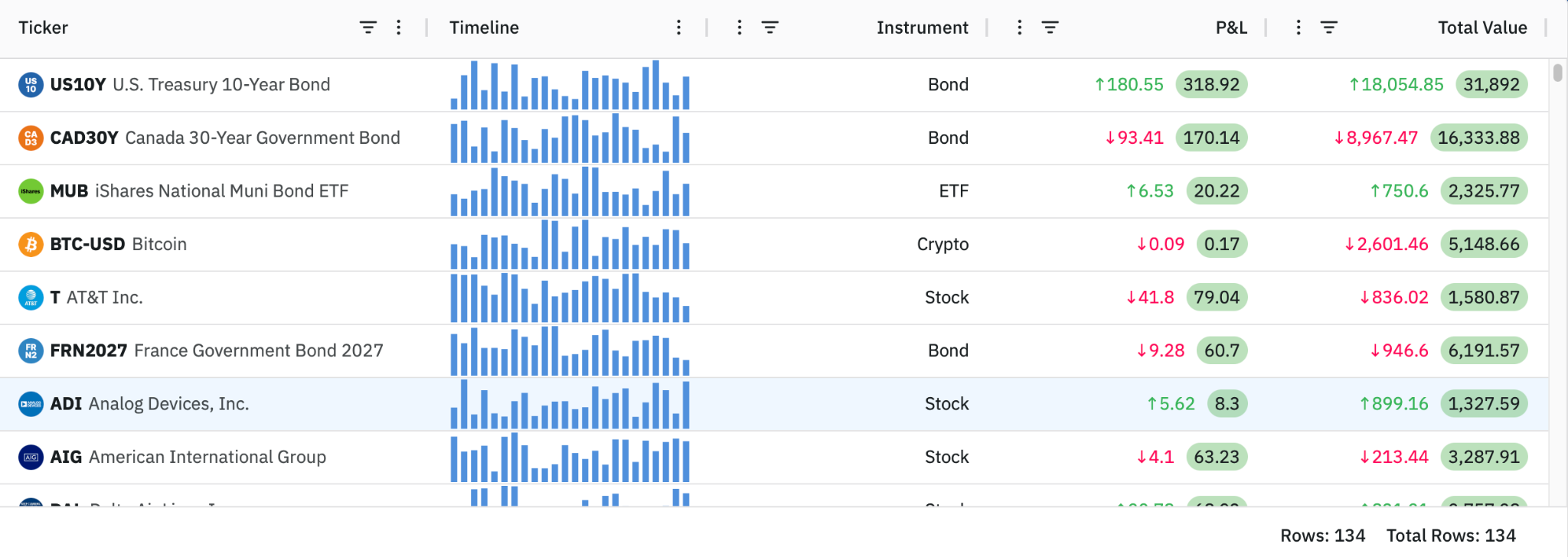The width and height of the screenshot is (1568, 557).
Task: Open the Ticker column filter icon
Action: [368, 28]
